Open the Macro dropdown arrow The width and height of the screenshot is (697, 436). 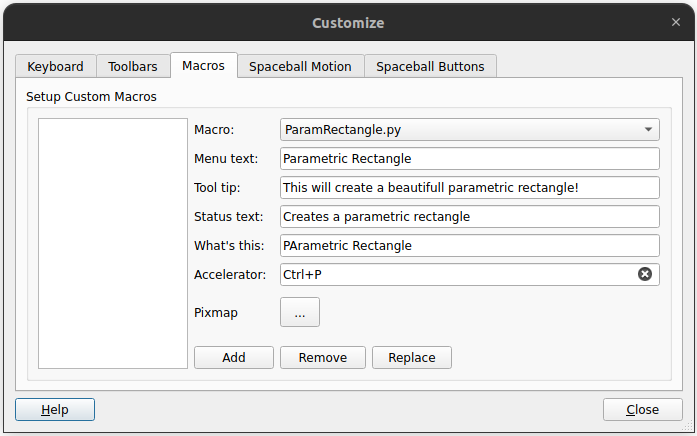(x=648, y=129)
